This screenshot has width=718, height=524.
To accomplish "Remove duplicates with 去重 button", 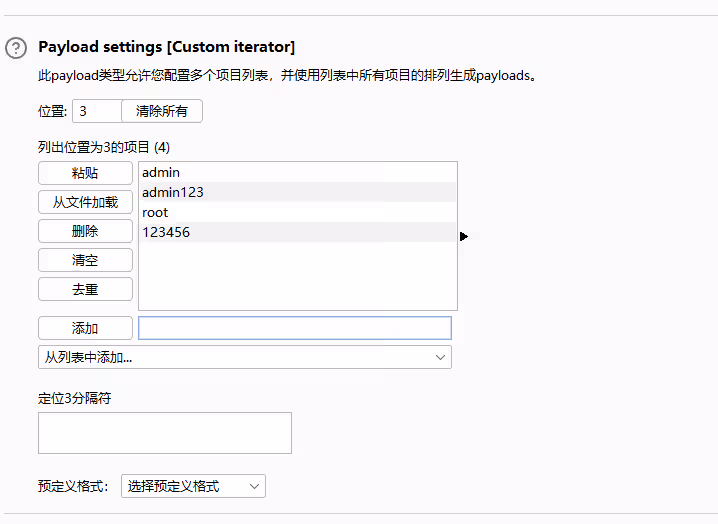I will 85,289.
